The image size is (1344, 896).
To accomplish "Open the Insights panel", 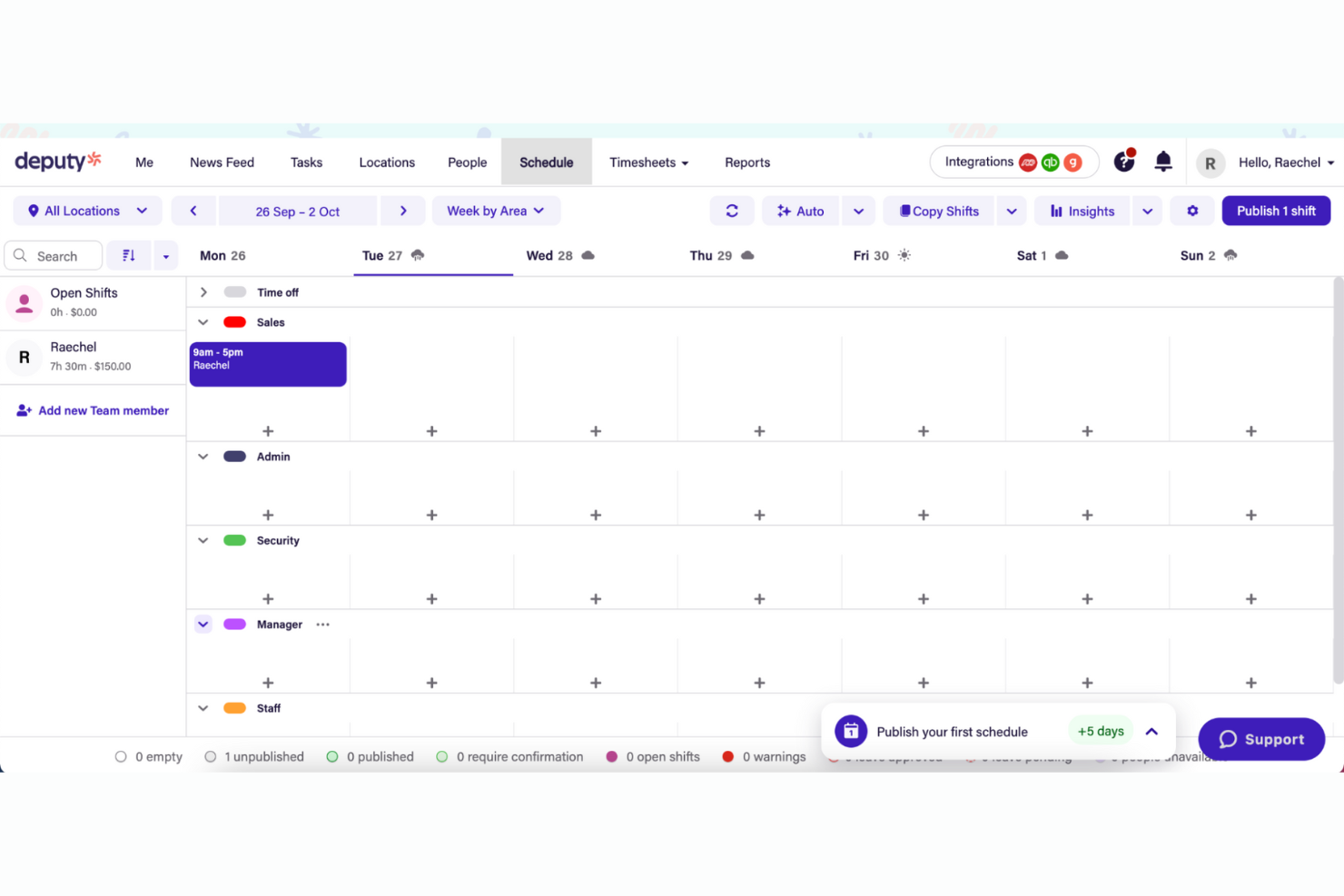I will [1082, 211].
